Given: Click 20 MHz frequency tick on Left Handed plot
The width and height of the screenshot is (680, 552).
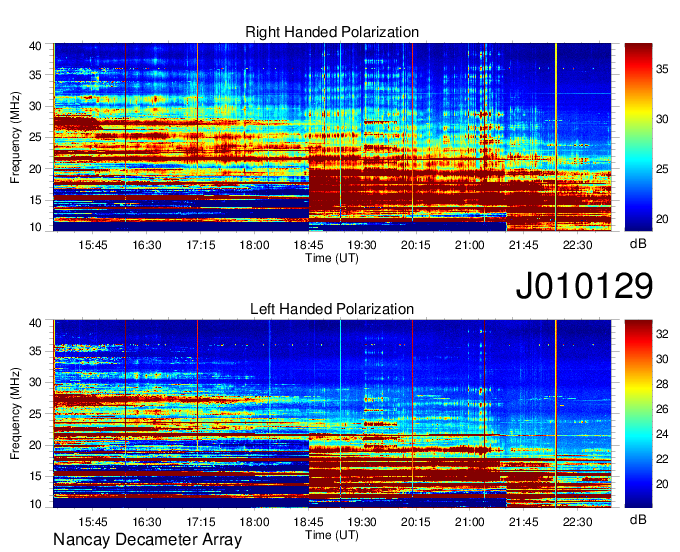Looking at the screenshot, I should pyautogui.click(x=35, y=445).
